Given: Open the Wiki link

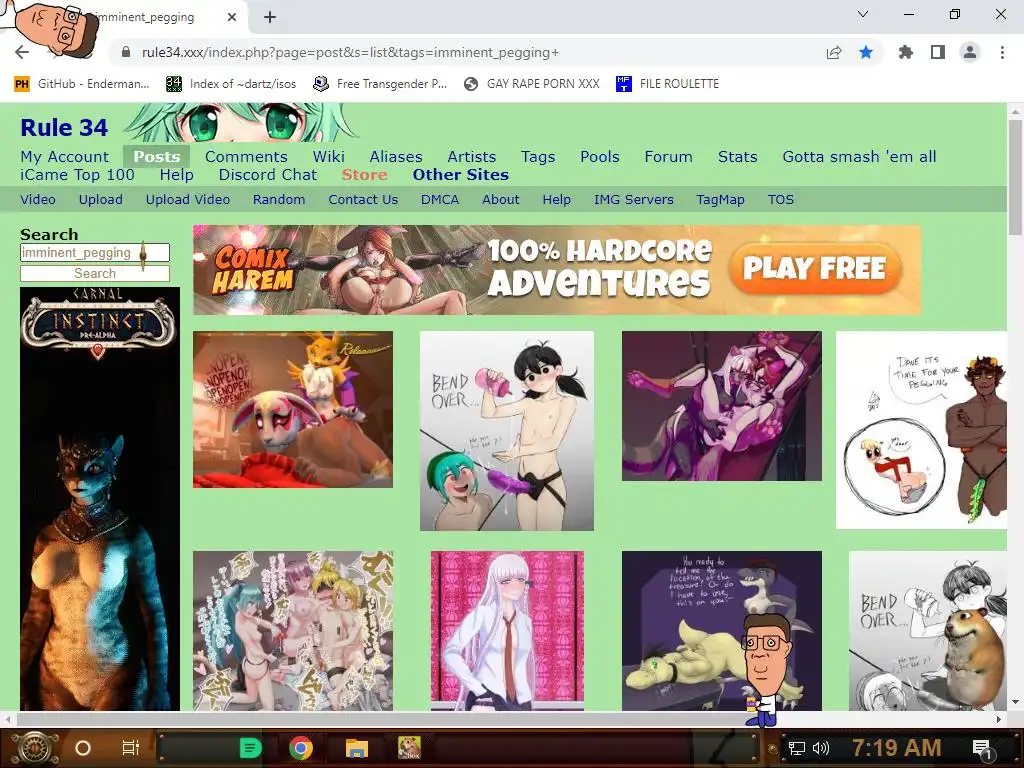Looking at the screenshot, I should (x=328, y=157).
